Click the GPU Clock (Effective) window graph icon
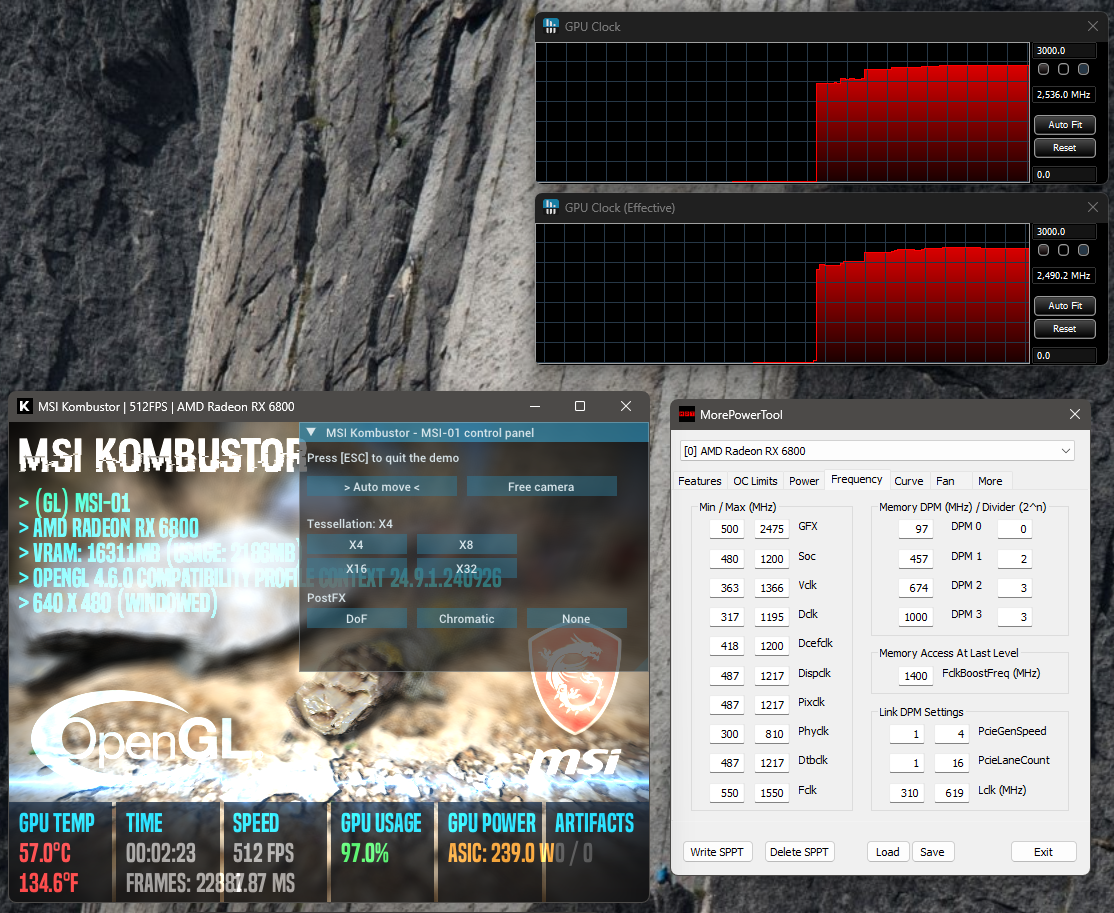The width and height of the screenshot is (1114, 913). click(551, 207)
